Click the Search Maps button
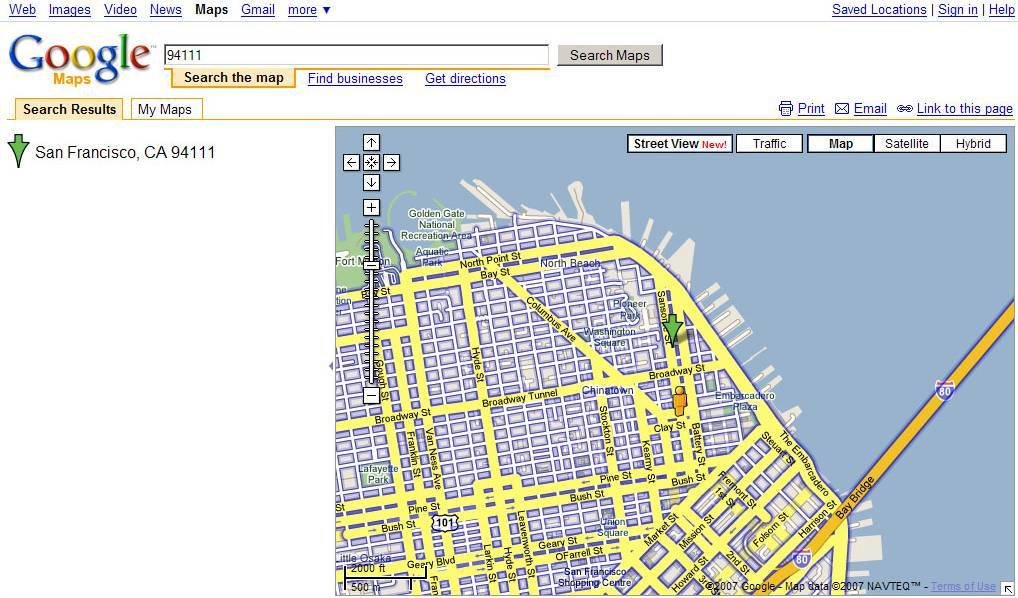This screenshot has height=598, width=1018. (x=610, y=55)
